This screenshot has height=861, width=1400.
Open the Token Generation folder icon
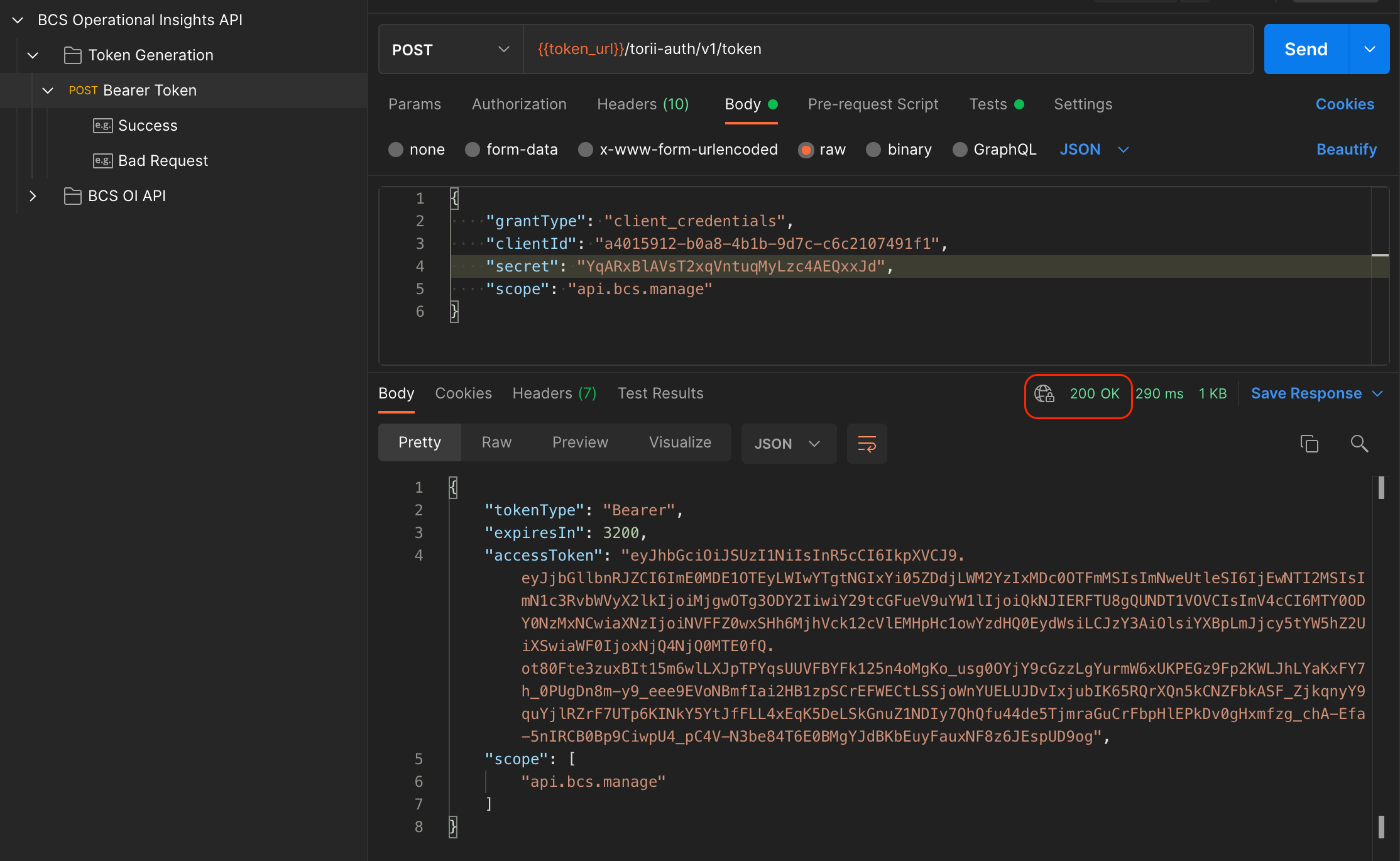[73, 55]
